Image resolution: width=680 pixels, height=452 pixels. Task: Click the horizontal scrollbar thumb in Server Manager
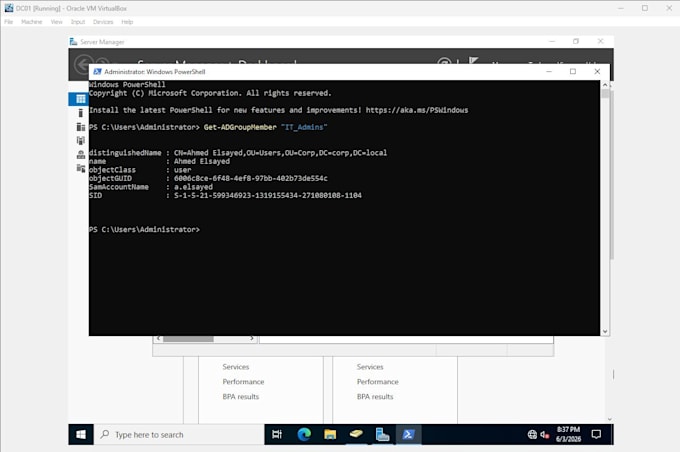[188, 339]
